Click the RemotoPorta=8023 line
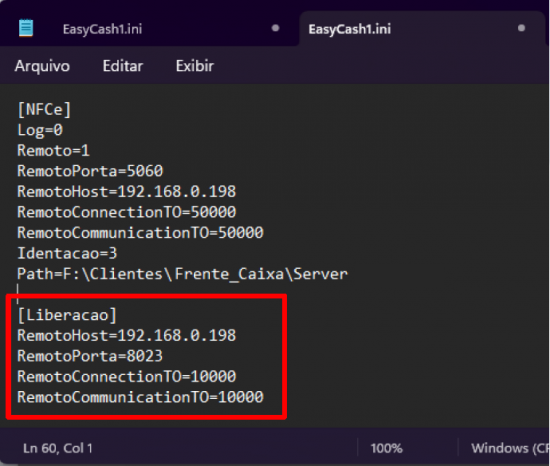Screen dimensions: 550x466 [x=90, y=356]
